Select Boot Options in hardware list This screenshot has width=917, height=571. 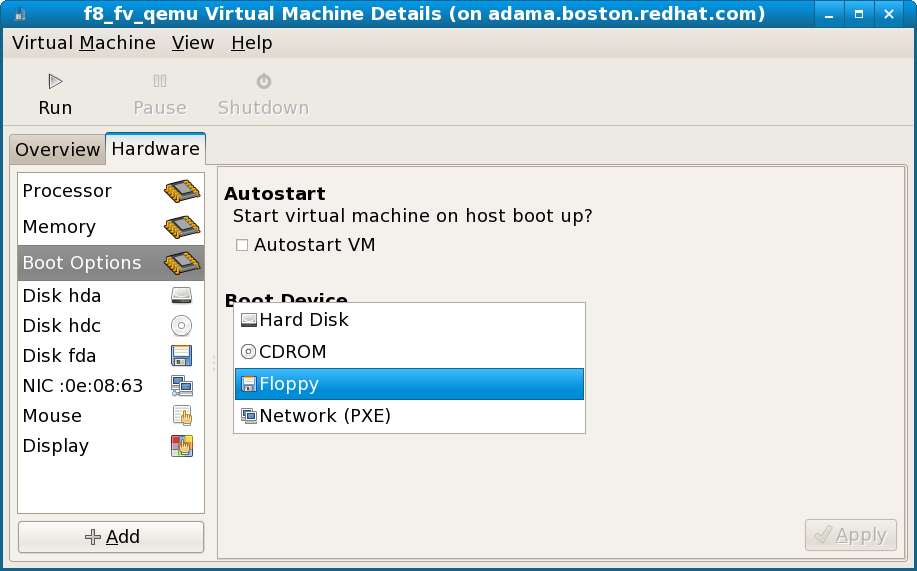[x=111, y=263]
